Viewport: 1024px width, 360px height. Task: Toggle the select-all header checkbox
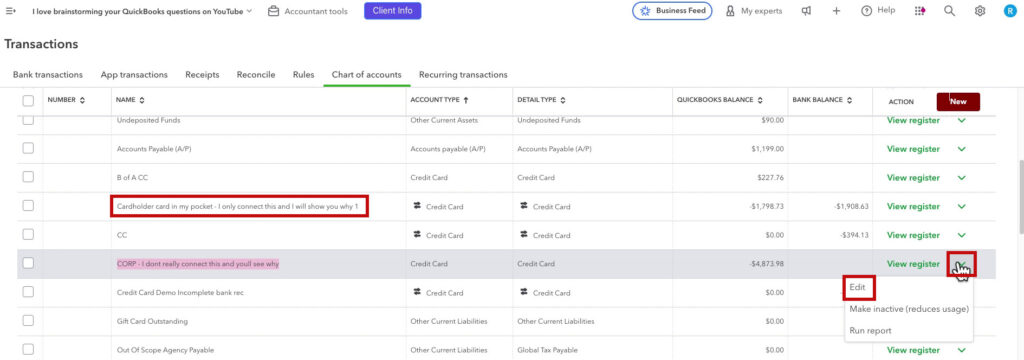(28, 101)
